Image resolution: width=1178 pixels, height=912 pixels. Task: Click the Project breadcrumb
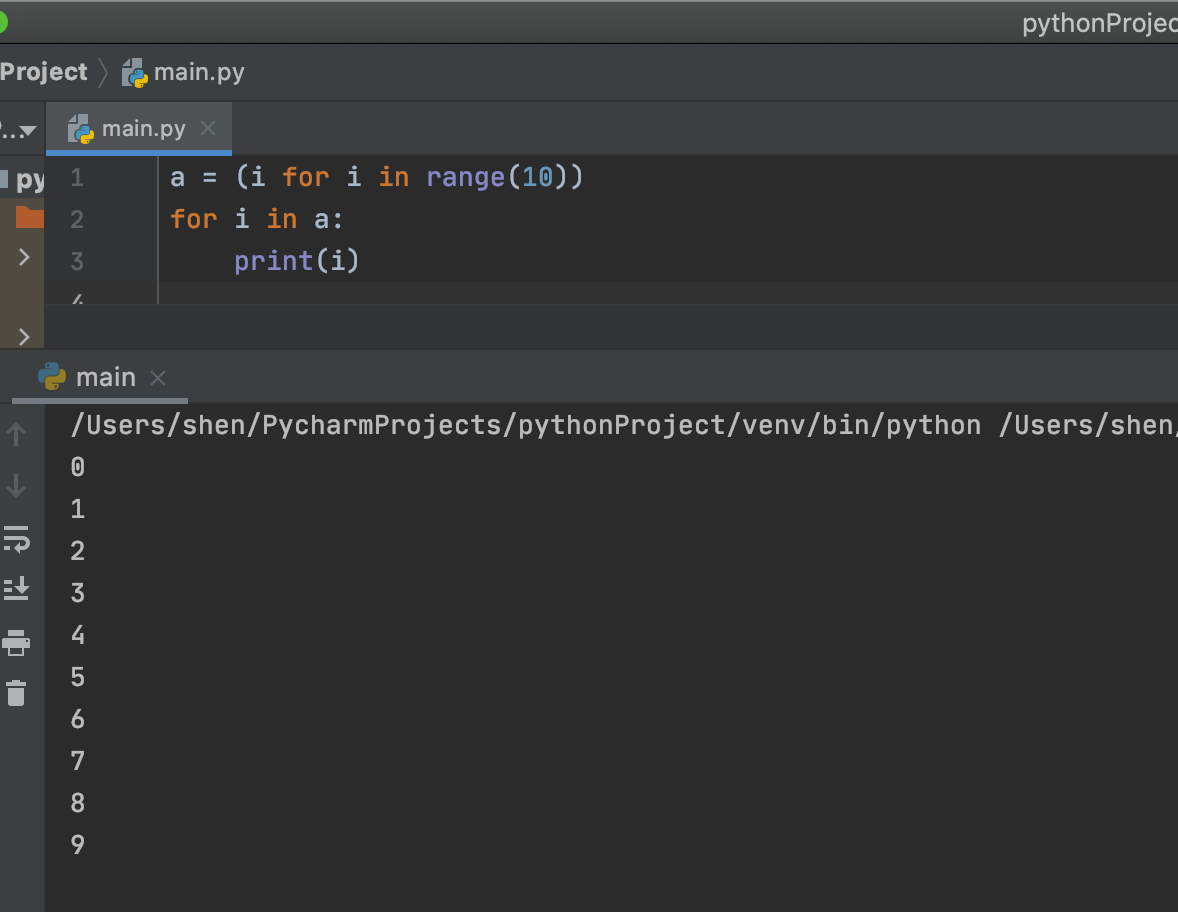point(44,72)
